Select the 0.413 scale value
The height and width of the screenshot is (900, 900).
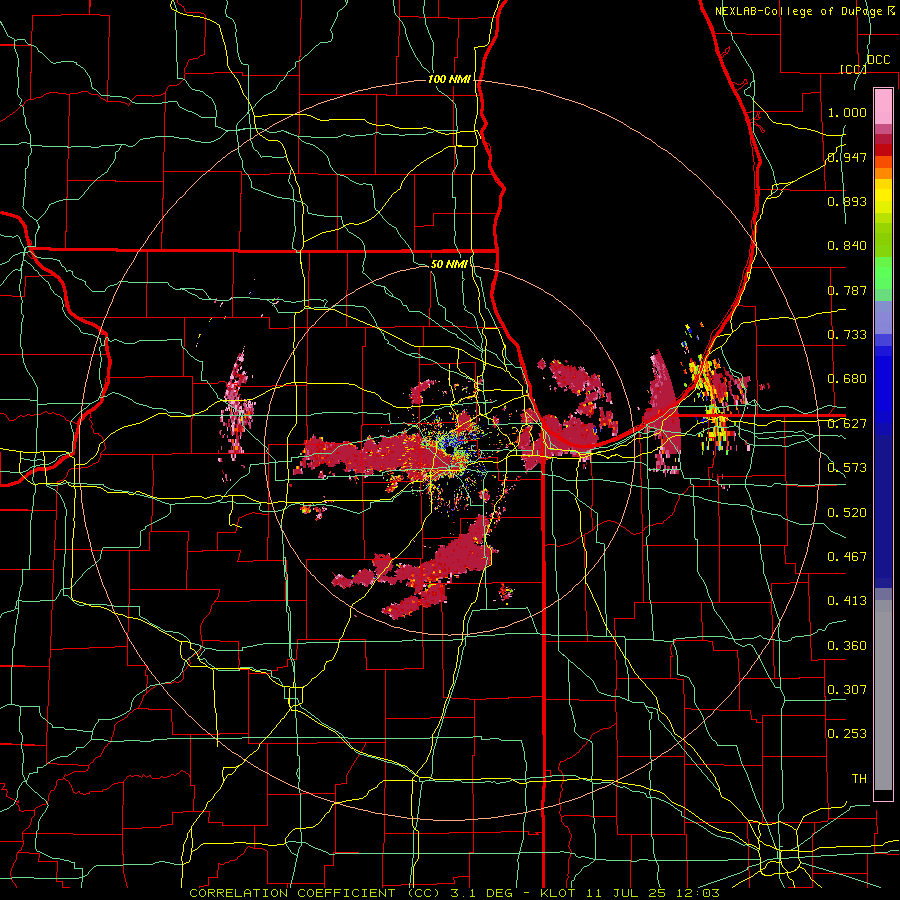point(847,601)
